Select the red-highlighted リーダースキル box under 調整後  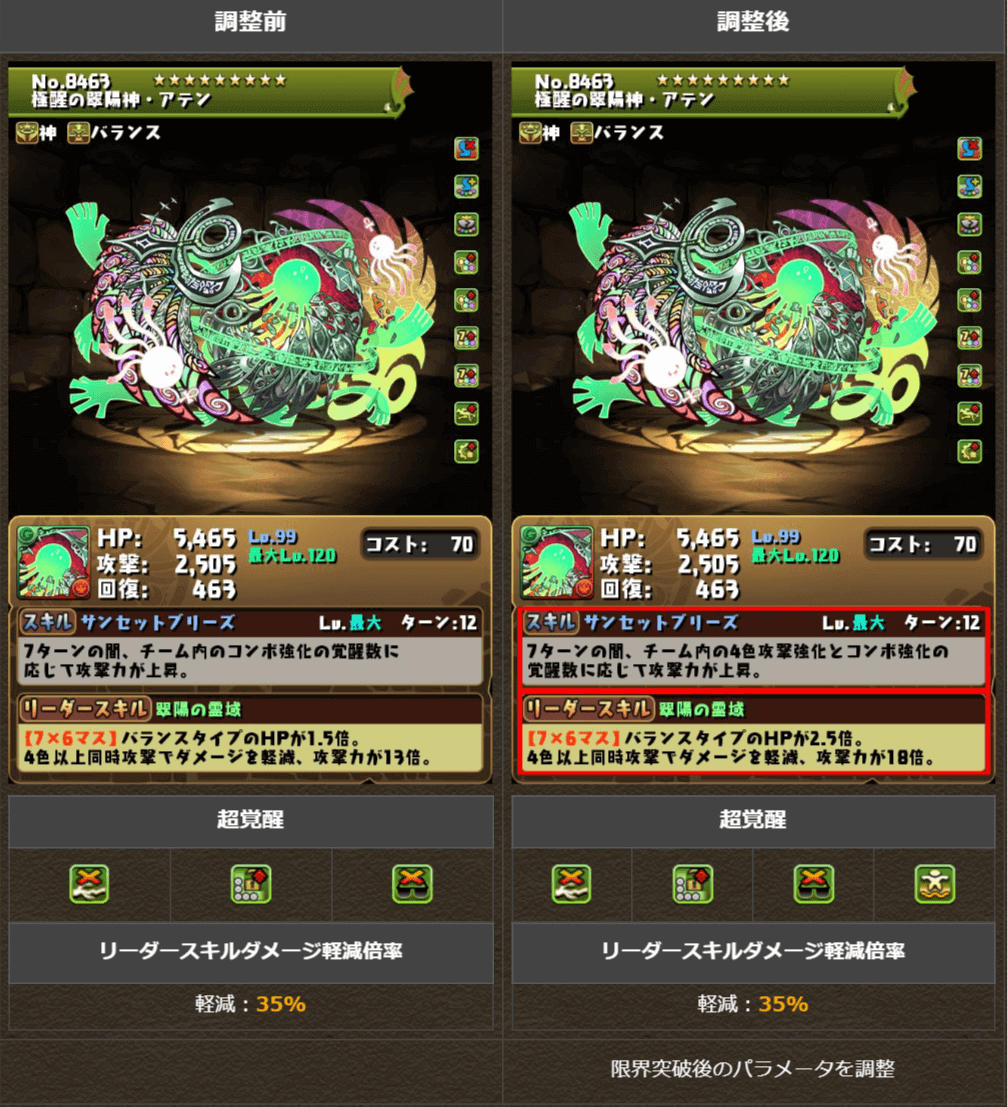tap(753, 734)
